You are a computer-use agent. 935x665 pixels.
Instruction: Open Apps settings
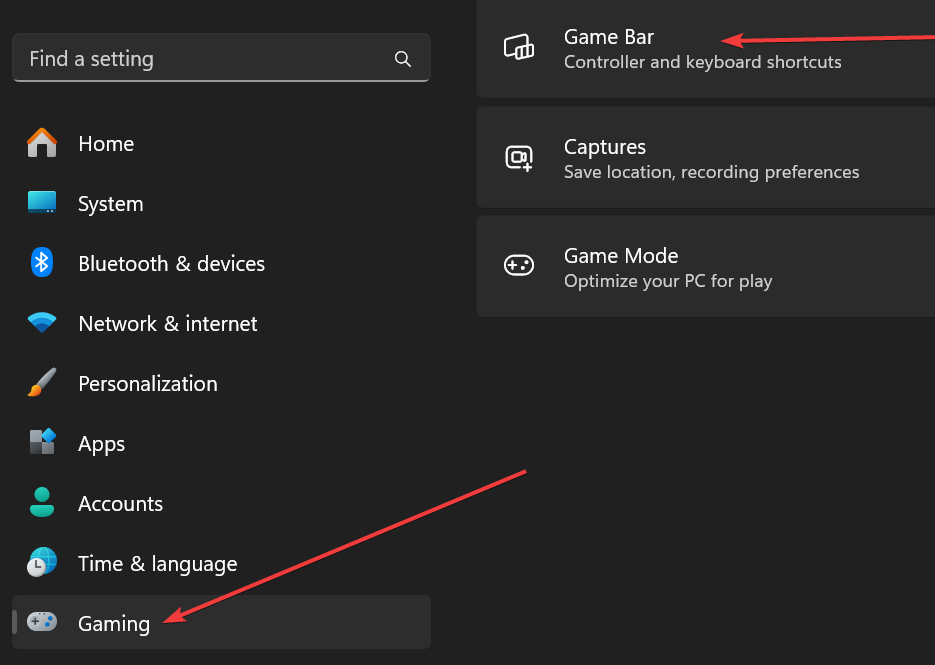click(221, 444)
